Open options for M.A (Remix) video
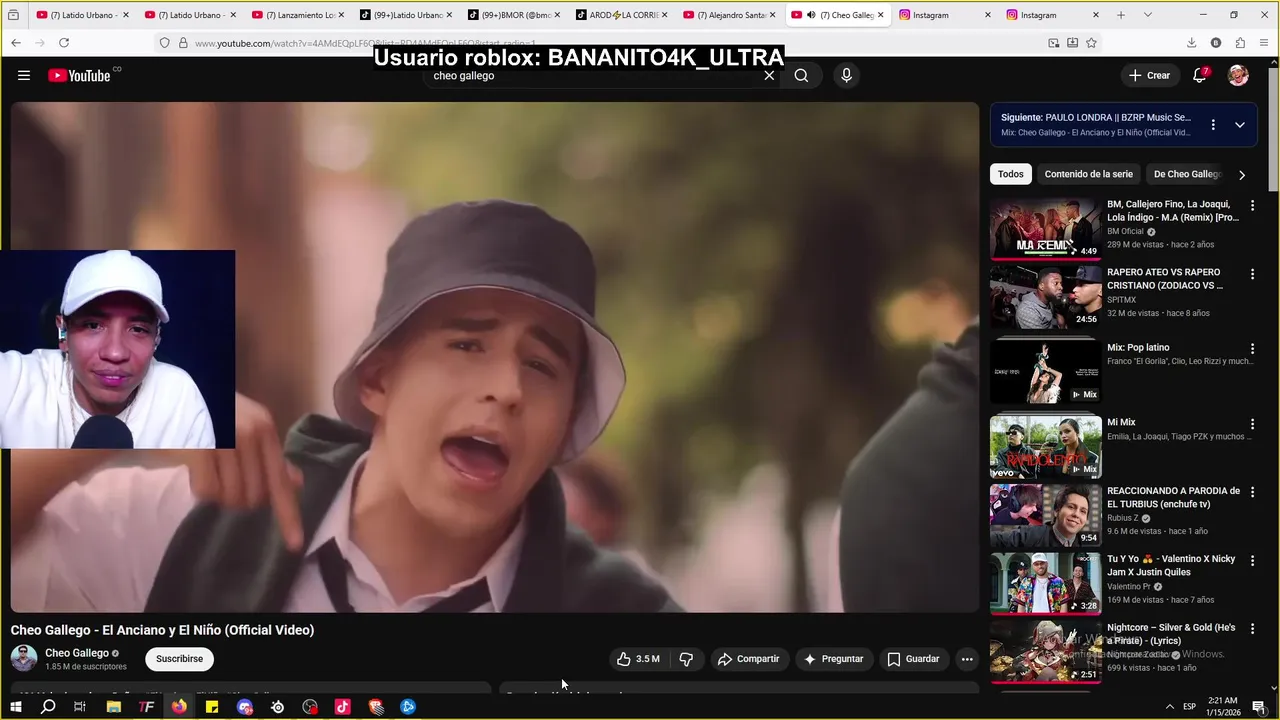Screen dimensions: 1280x720 1252,205
